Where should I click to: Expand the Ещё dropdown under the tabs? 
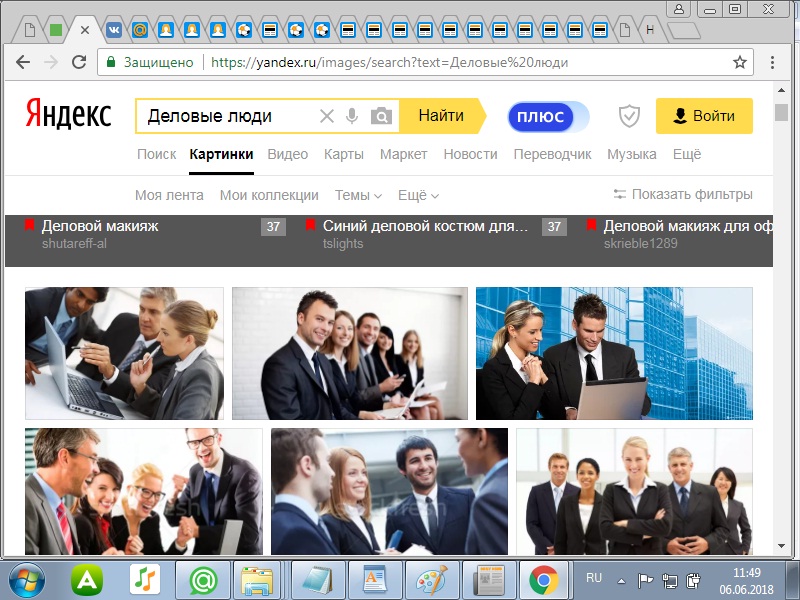click(418, 195)
